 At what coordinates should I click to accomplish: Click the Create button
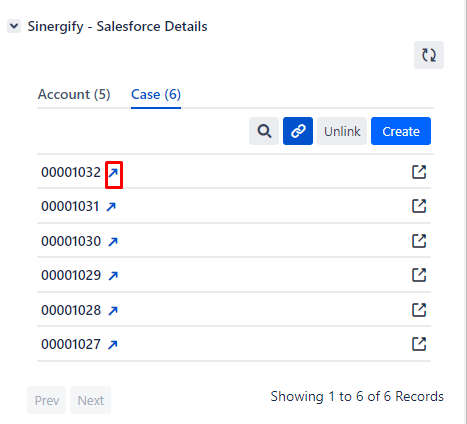point(401,131)
